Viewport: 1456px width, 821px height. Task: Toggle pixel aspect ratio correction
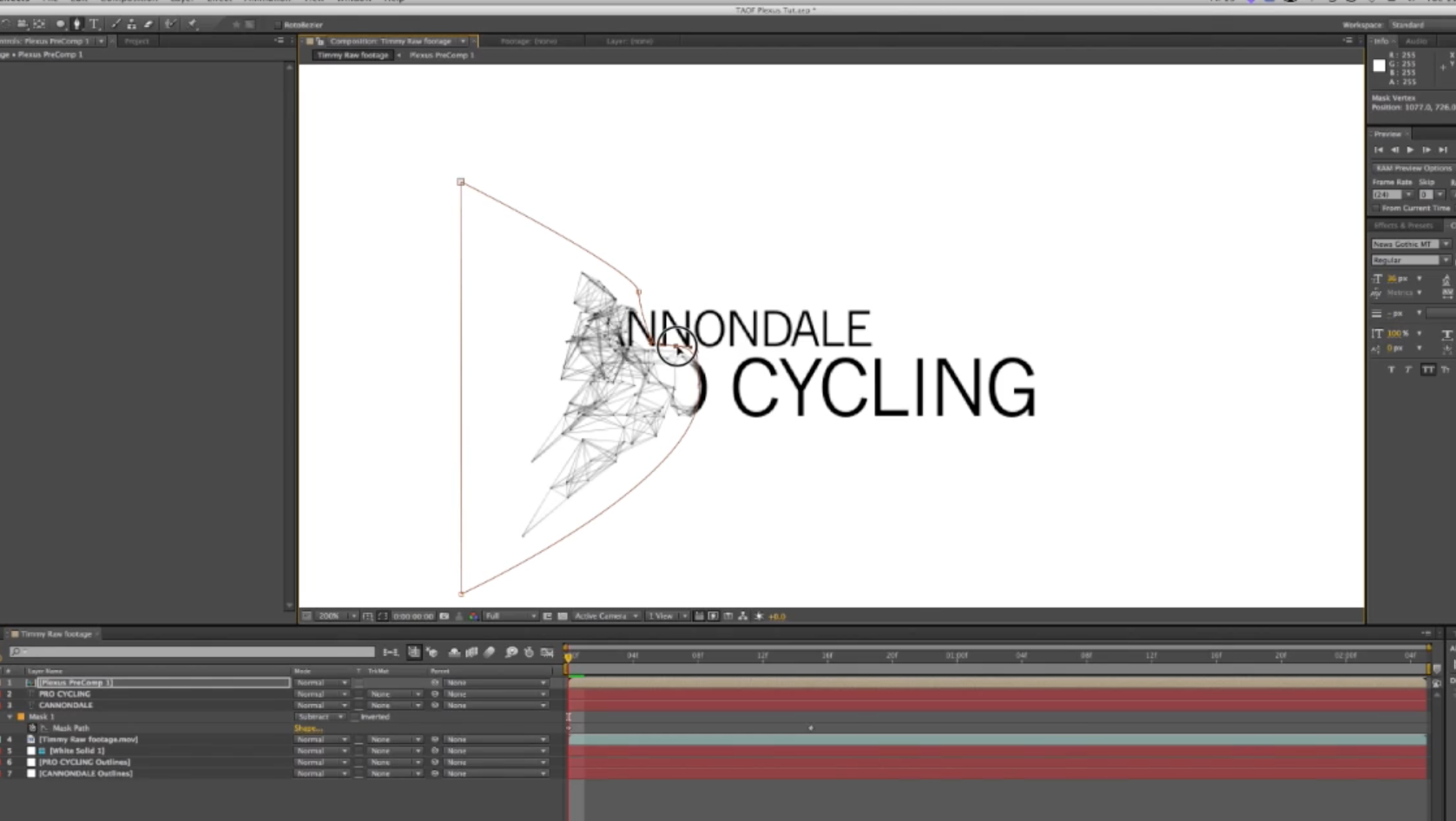pyautogui.click(x=699, y=616)
